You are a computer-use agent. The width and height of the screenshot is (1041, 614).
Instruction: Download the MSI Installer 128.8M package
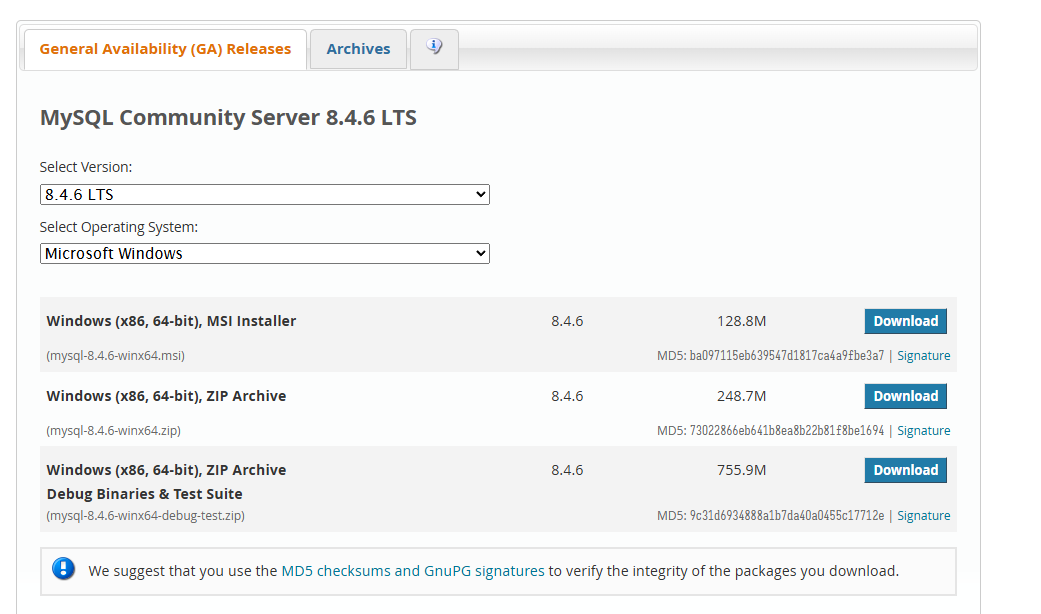coord(906,321)
